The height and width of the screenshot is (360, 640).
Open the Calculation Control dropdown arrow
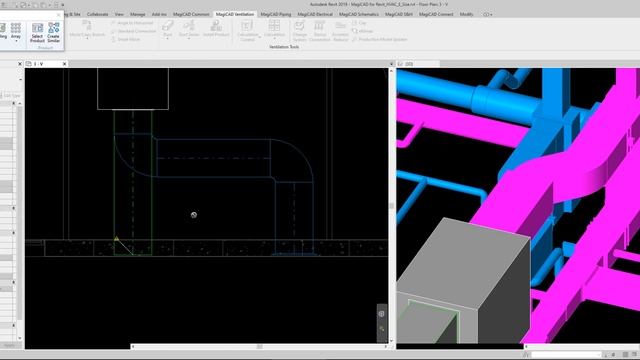coord(260,37)
